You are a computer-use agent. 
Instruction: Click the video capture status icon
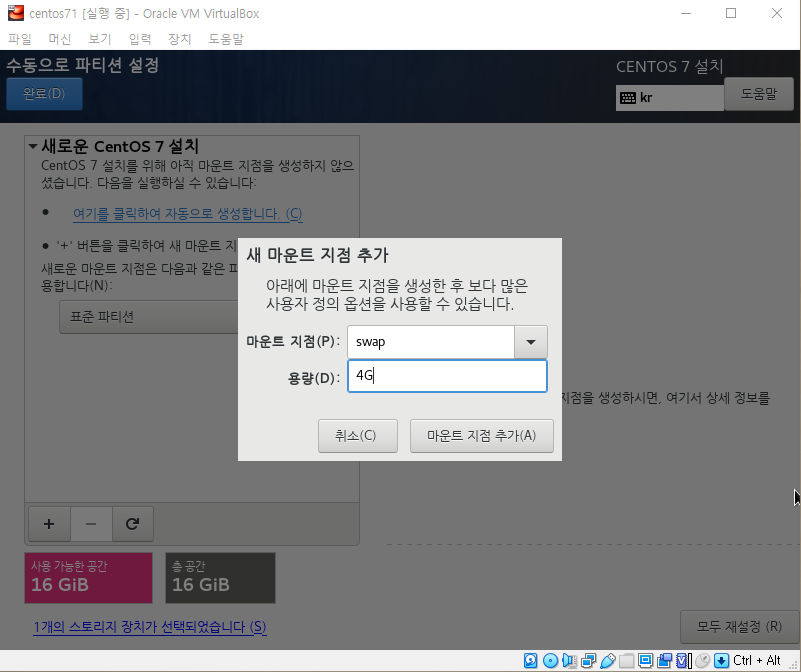click(664, 660)
